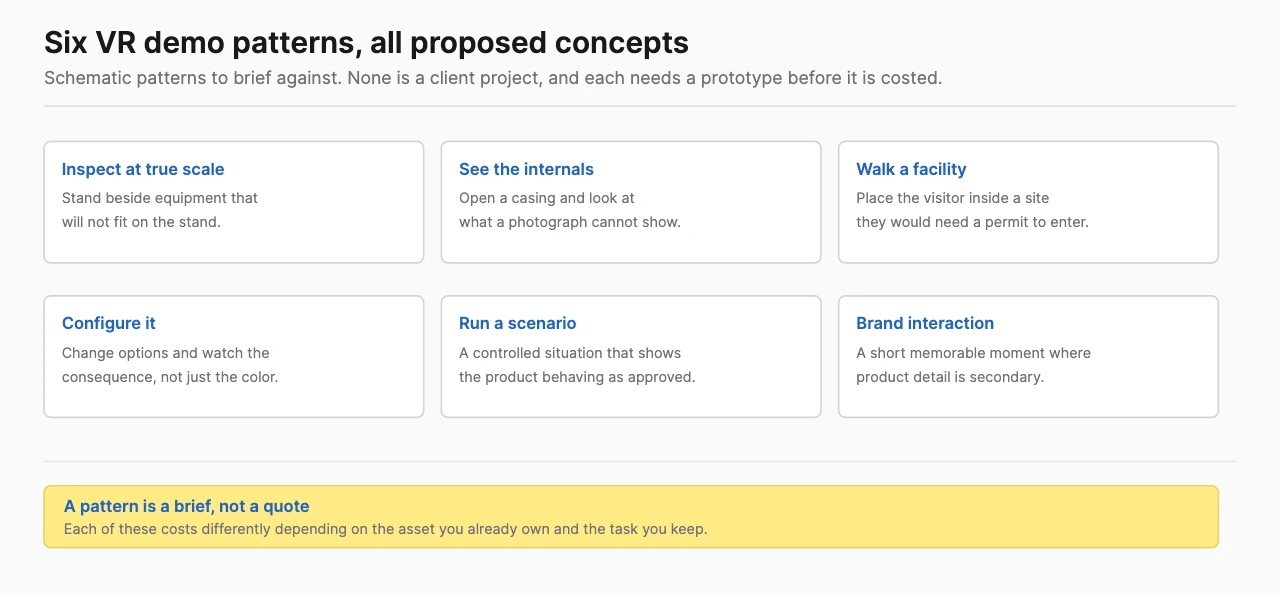
Task: Click the "Open a casing" card description
Action: click(570, 210)
